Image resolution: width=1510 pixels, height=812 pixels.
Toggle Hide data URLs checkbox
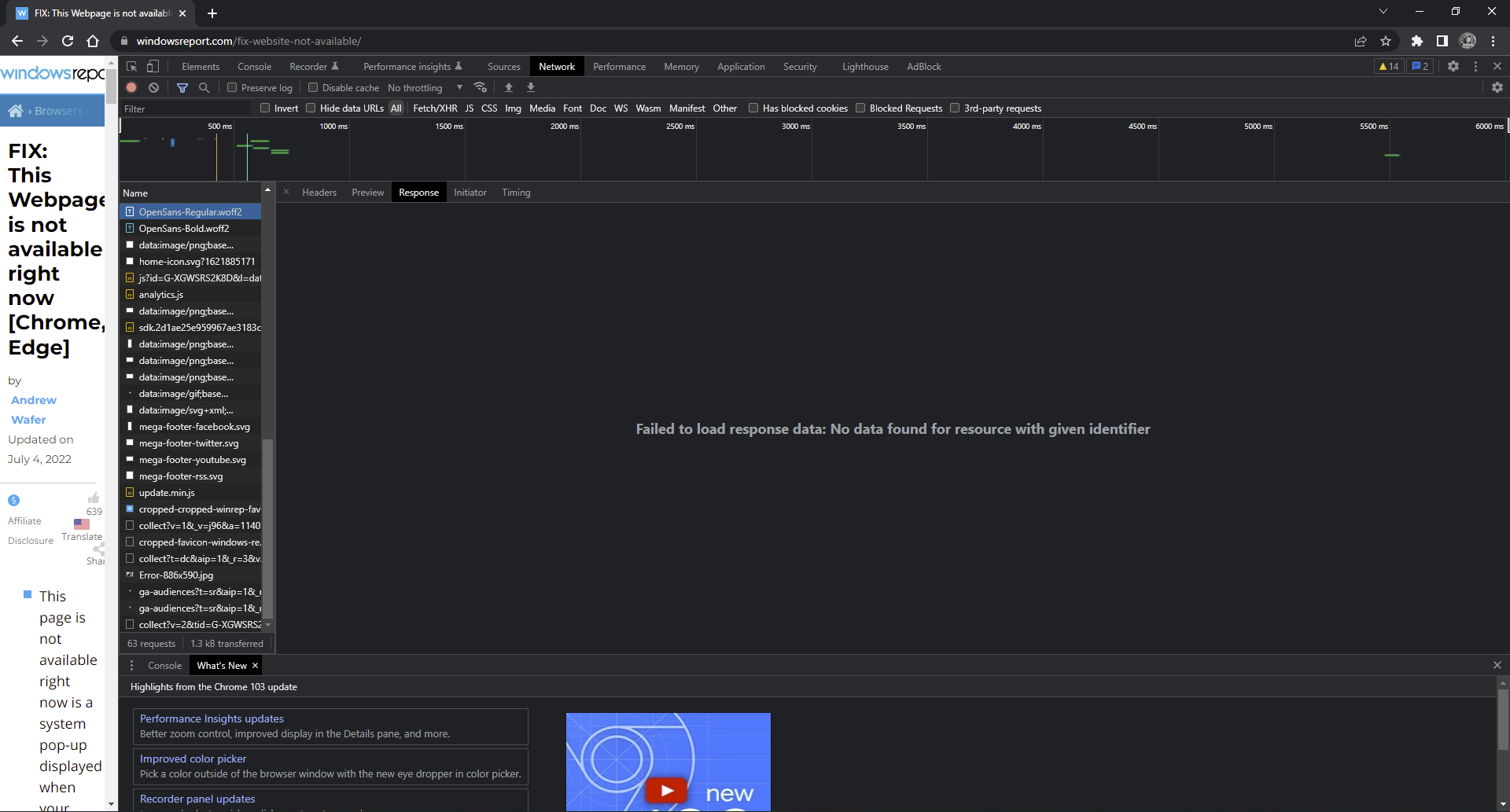(311, 108)
